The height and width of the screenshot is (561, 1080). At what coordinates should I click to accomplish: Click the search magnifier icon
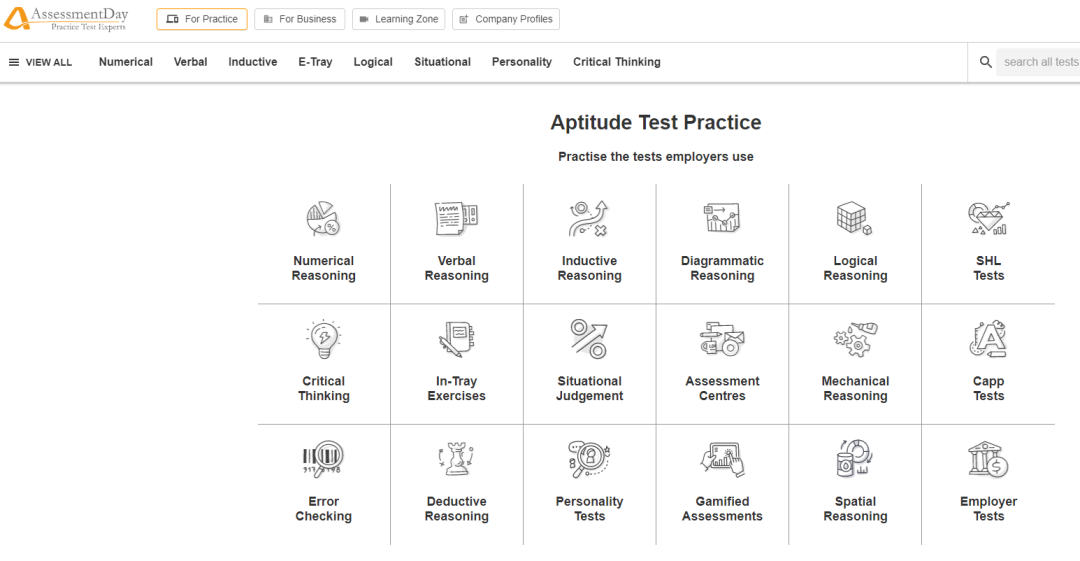click(986, 62)
